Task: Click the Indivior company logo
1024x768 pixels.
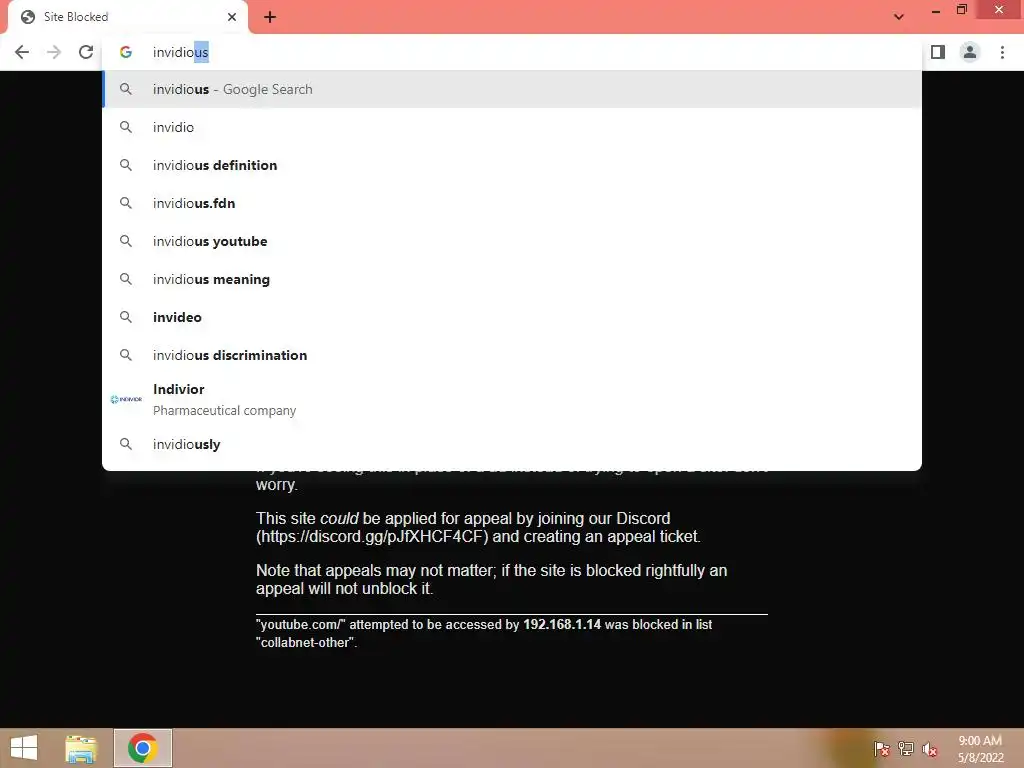Action: 126,399
